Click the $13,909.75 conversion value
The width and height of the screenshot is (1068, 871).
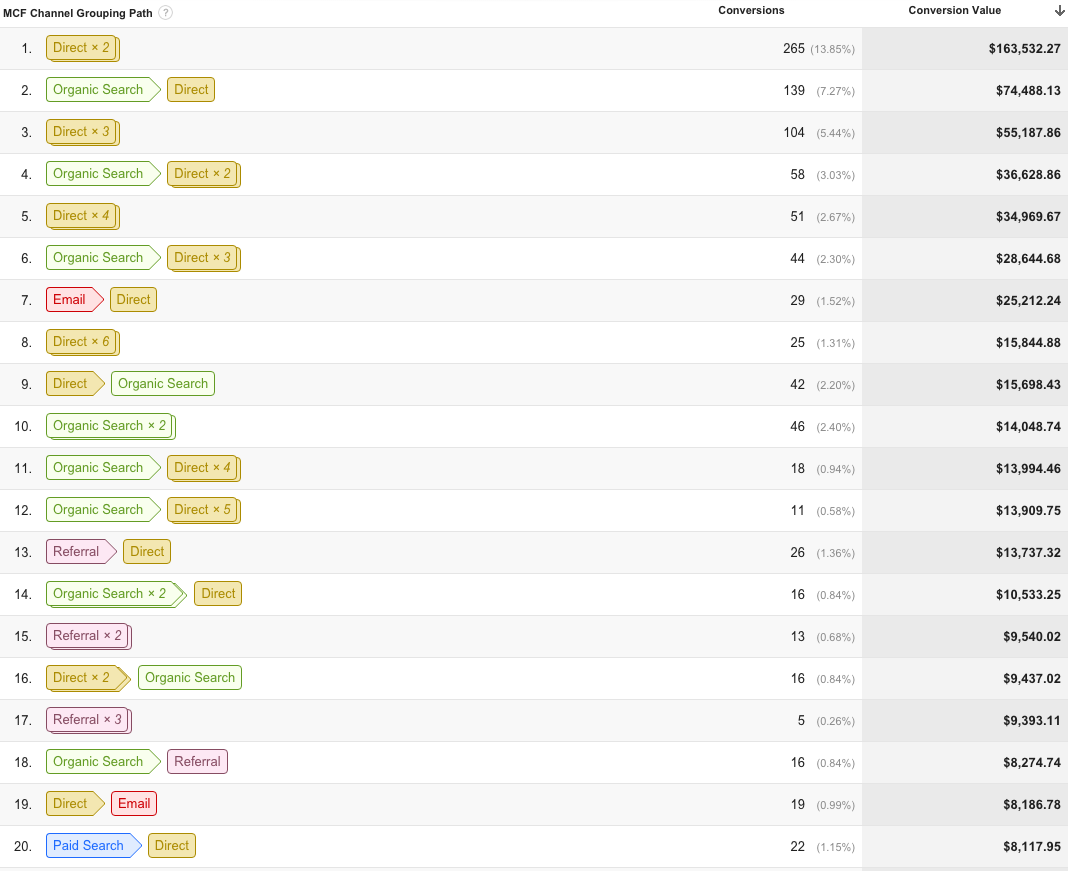coord(1028,511)
